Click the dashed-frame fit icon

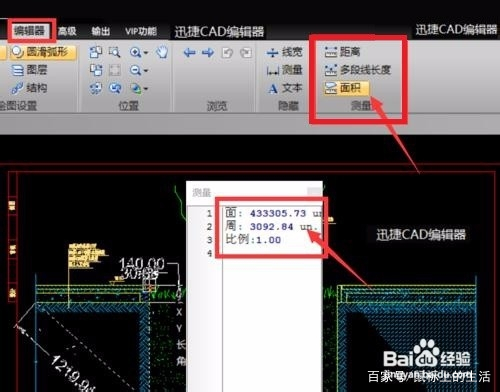click(115, 70)
